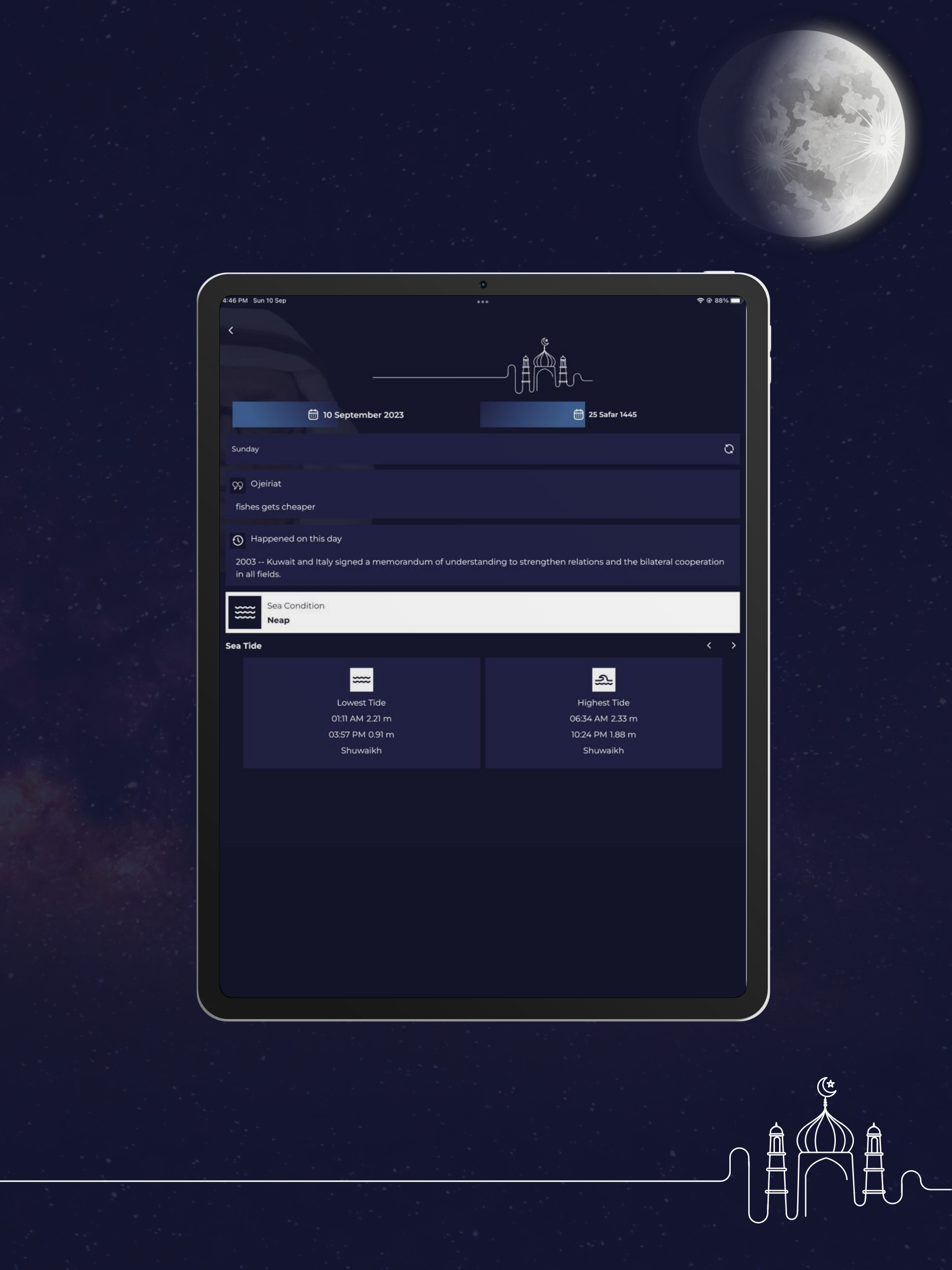Go to previous Sea Tide entry
The width and height of the screenshot is (952, 1270).
point(709,645)
